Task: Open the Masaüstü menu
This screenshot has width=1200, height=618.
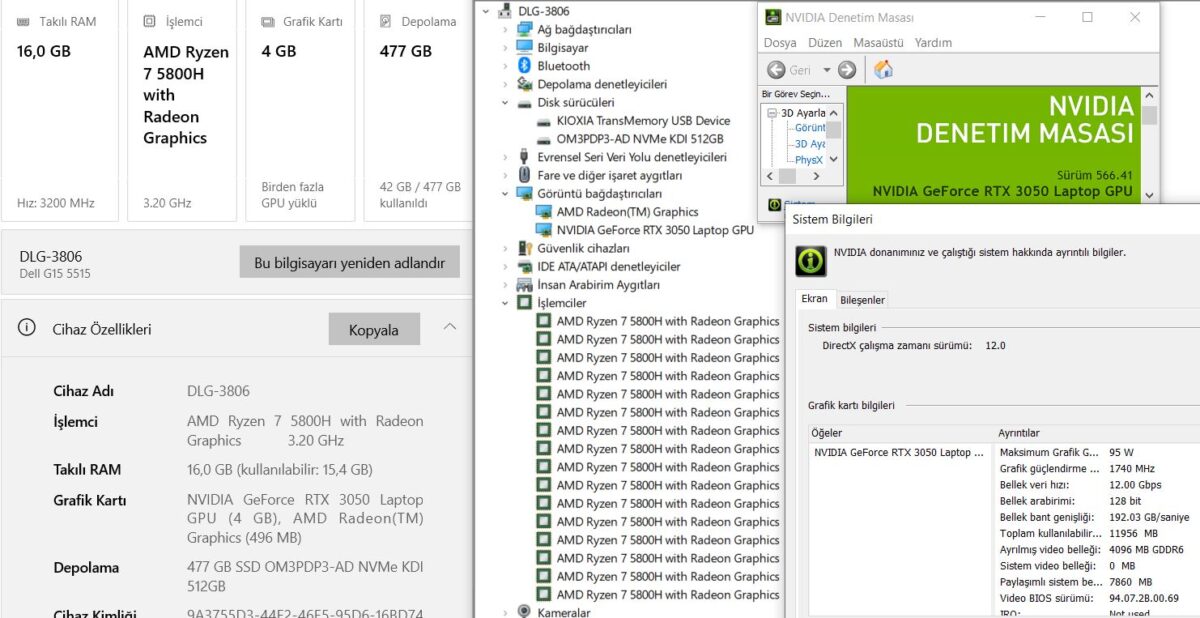Action: point(878,43)
